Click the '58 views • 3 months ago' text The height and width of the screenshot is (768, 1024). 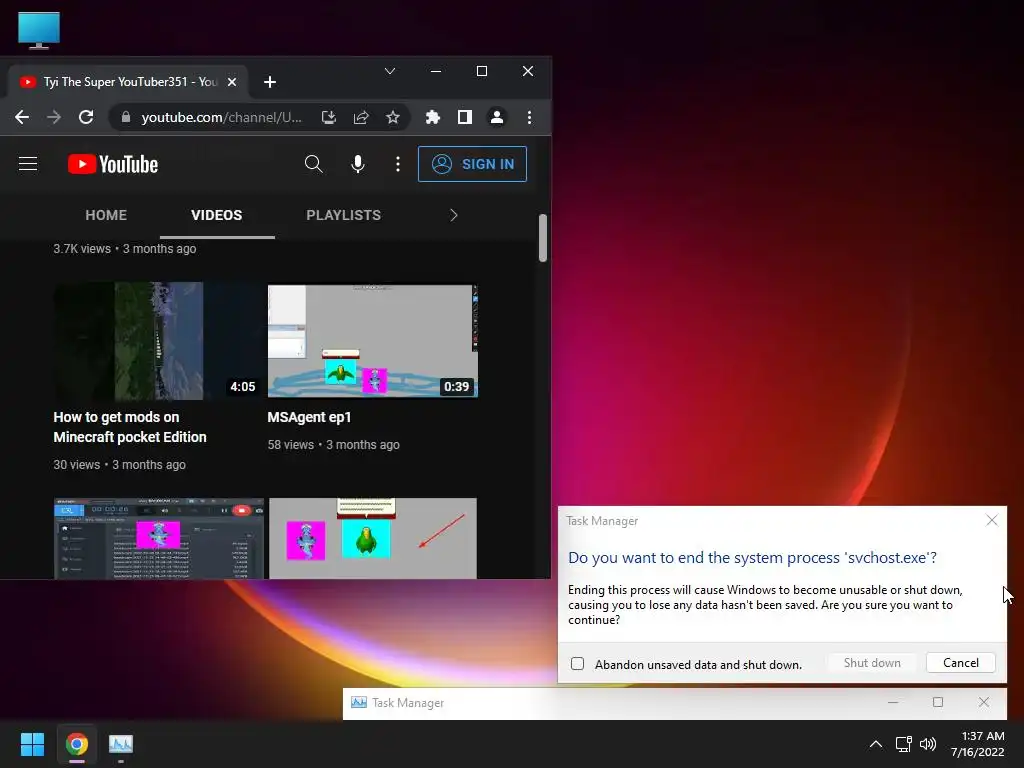click(333, 445)
